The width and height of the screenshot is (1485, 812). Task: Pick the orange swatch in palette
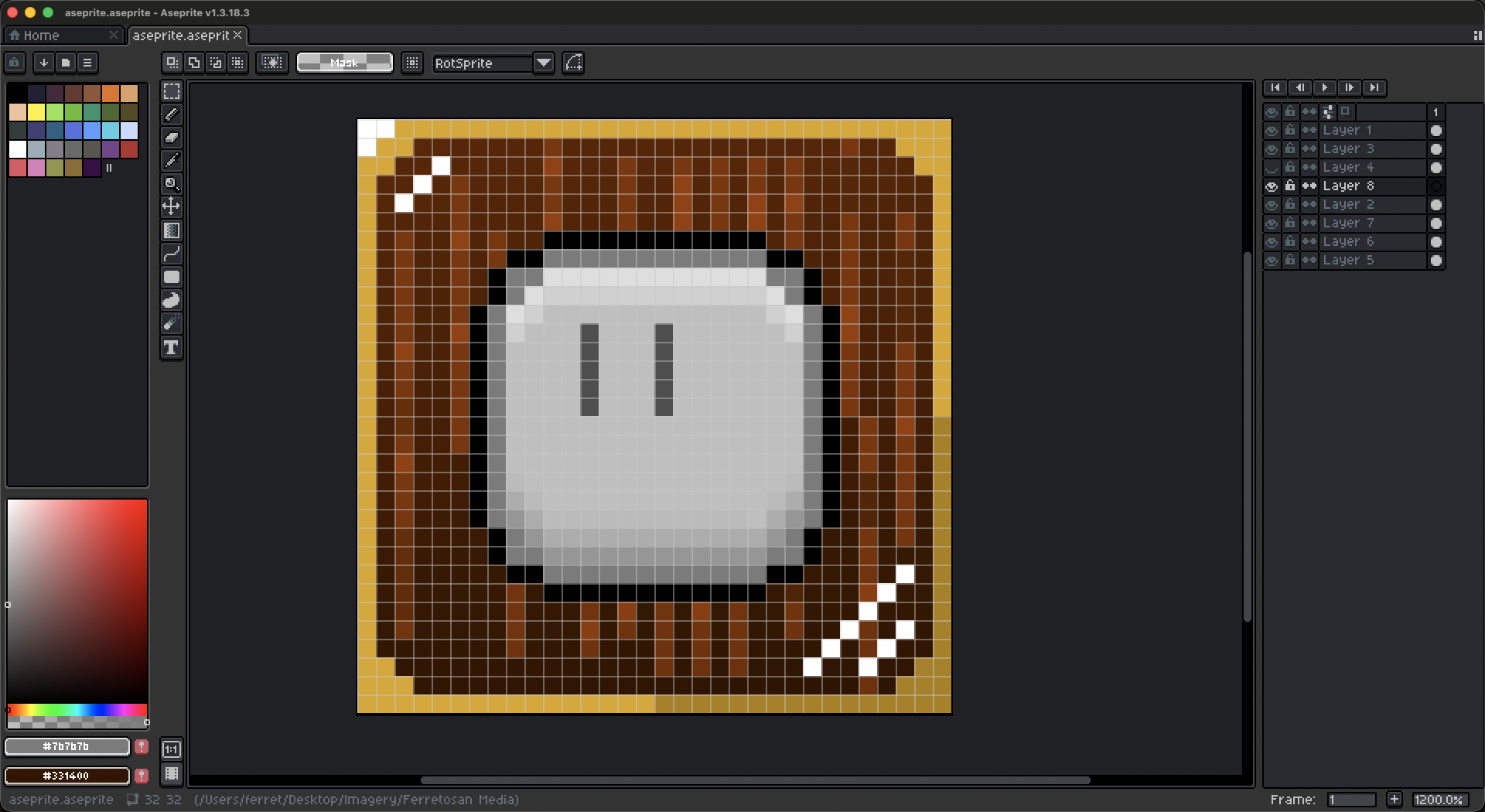coord(111,94)
